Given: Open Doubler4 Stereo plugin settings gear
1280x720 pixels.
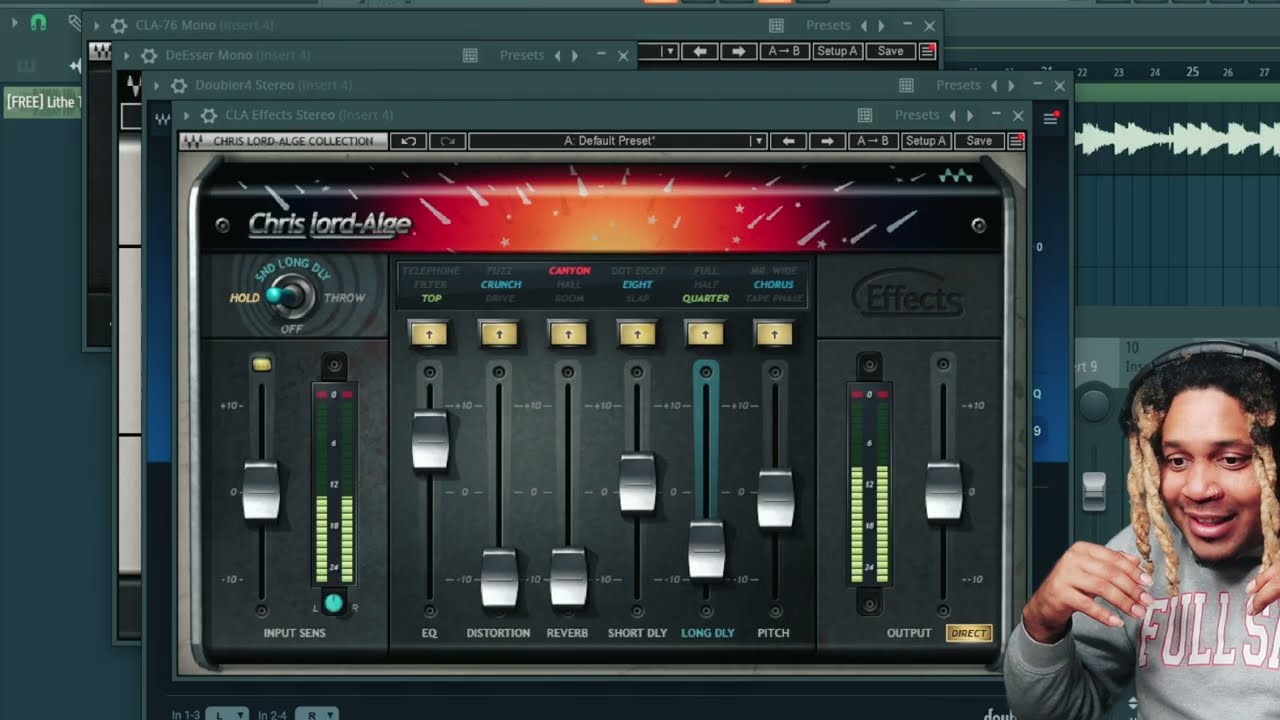Looking at the screenshot, I should pyautogui.click(x=179, y=85).
